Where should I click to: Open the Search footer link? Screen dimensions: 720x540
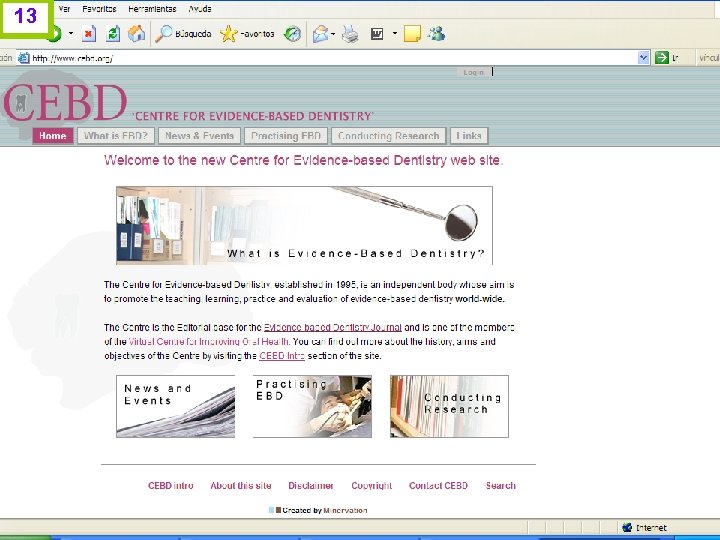501,485
